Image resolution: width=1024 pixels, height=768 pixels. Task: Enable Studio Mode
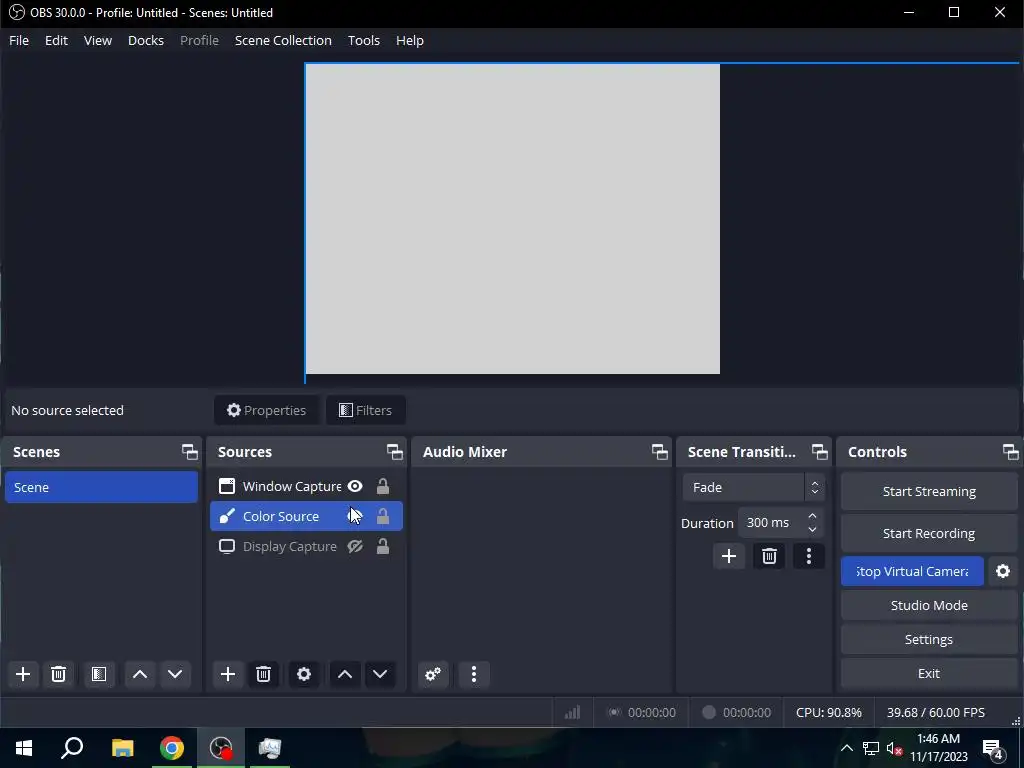(x=929, y=605)
